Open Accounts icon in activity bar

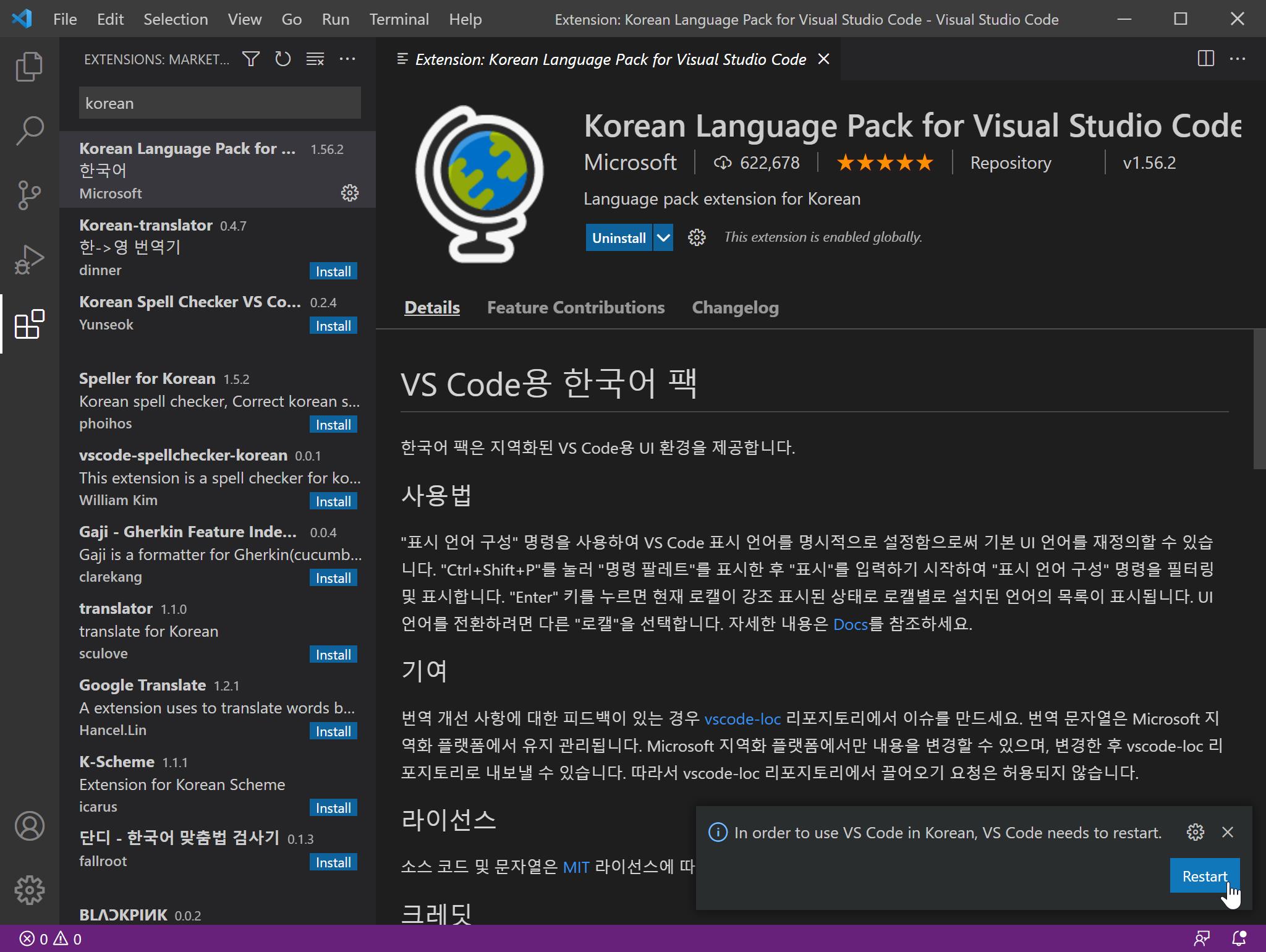click(x=29, y=826)
